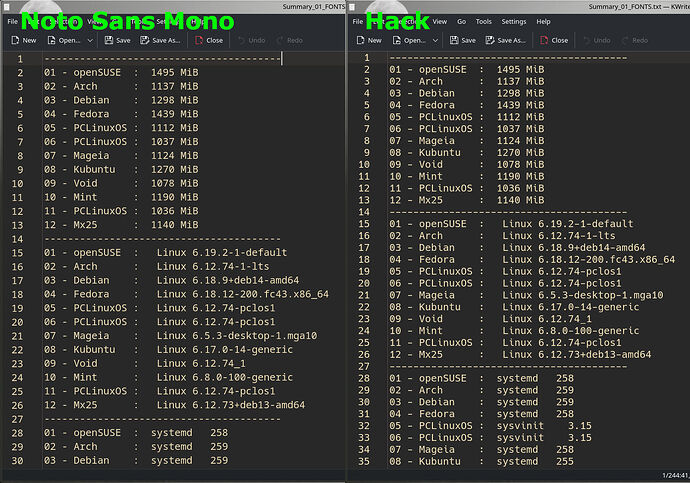Click Redo in the right Hack window toolbar

tap(635, 40)
